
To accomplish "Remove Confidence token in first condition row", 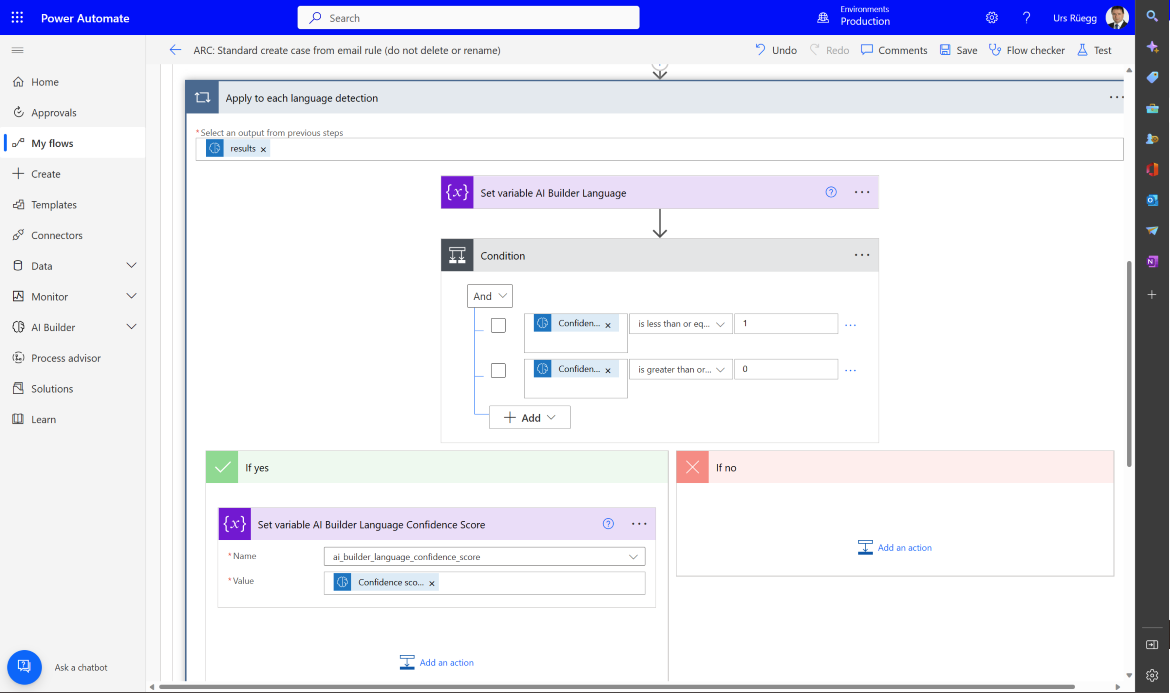I will (x=608, y=325).
